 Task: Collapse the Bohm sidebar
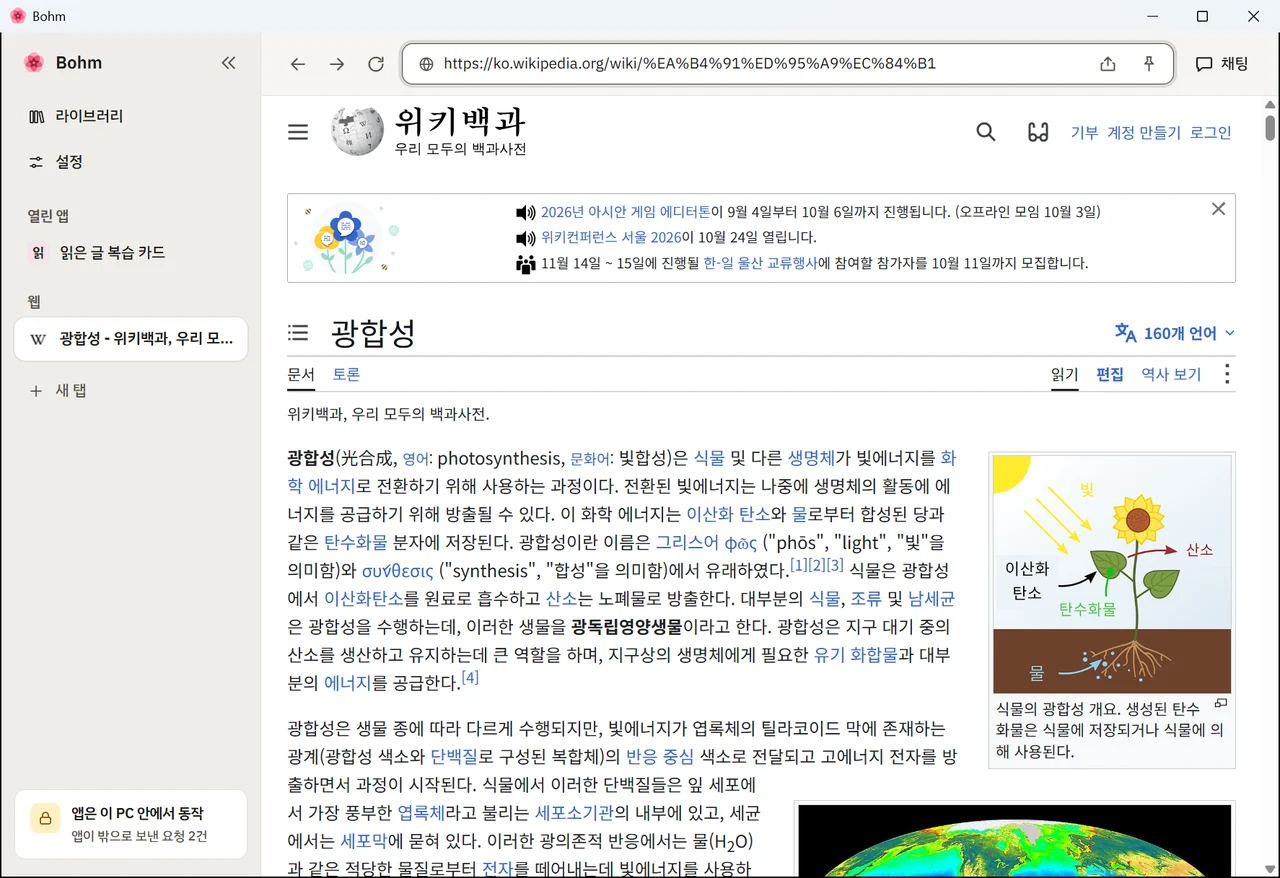pyautogui.click(x=228, y=63)
